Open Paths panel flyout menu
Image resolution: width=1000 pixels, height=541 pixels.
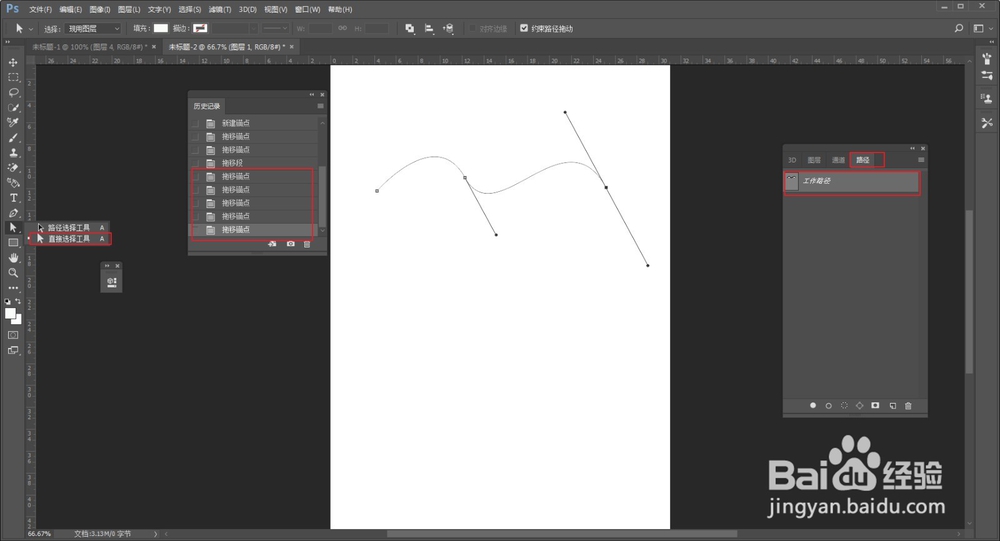921,159
